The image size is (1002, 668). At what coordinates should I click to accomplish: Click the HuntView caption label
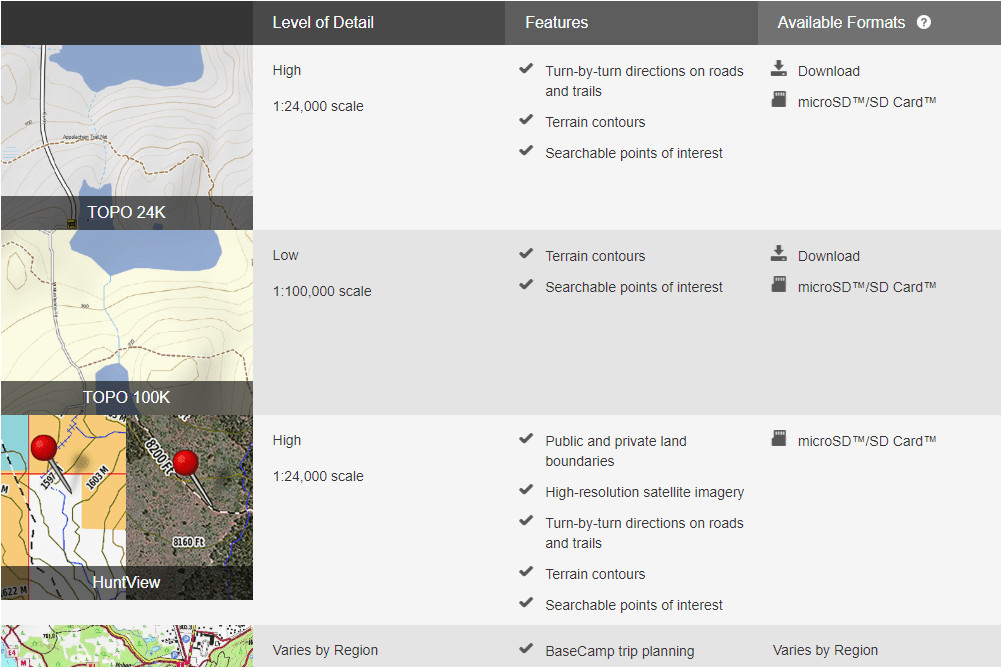tap(127, 582)
